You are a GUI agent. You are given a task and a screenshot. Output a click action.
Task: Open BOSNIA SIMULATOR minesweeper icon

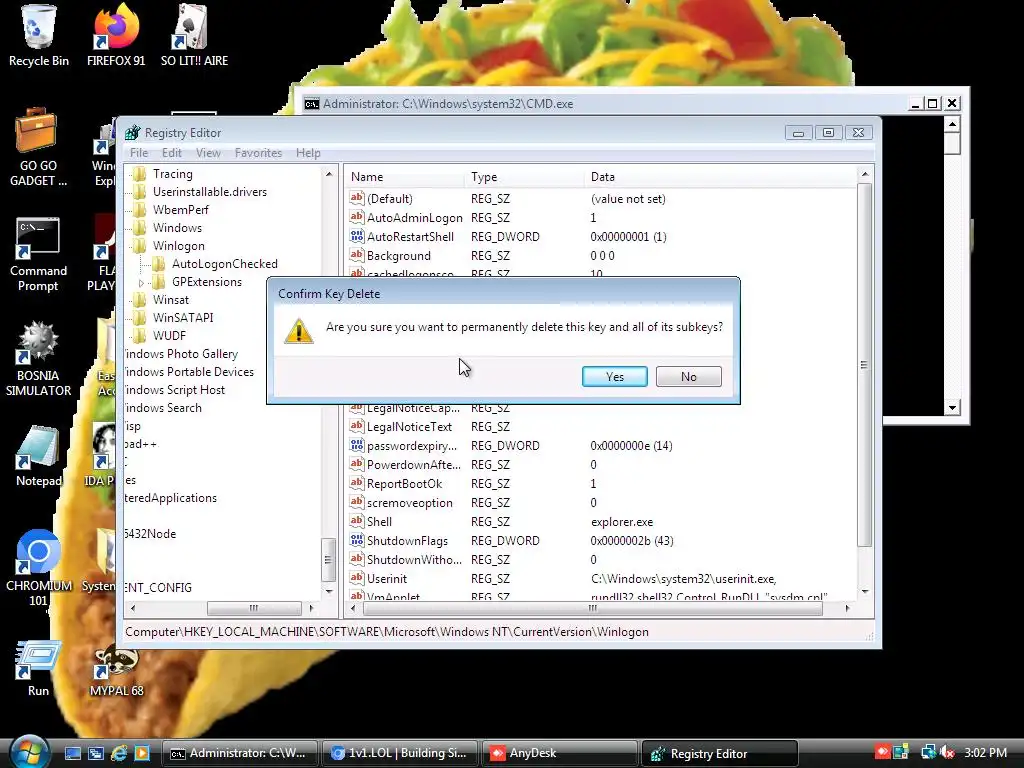38,359
